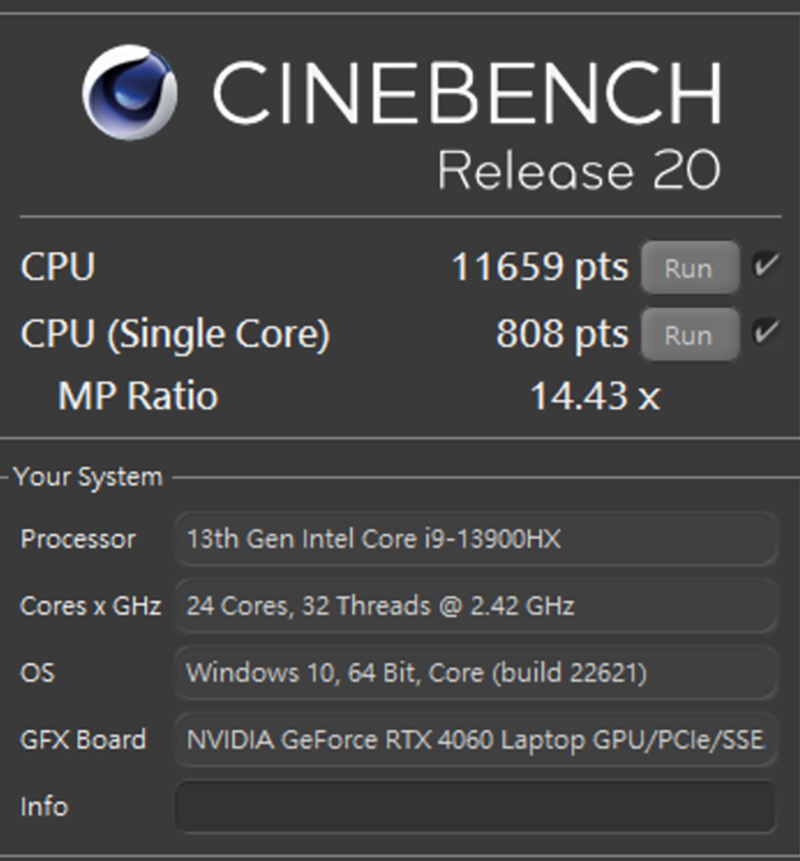Click the Processor label
800x861 pixels.
coord(77,539)
